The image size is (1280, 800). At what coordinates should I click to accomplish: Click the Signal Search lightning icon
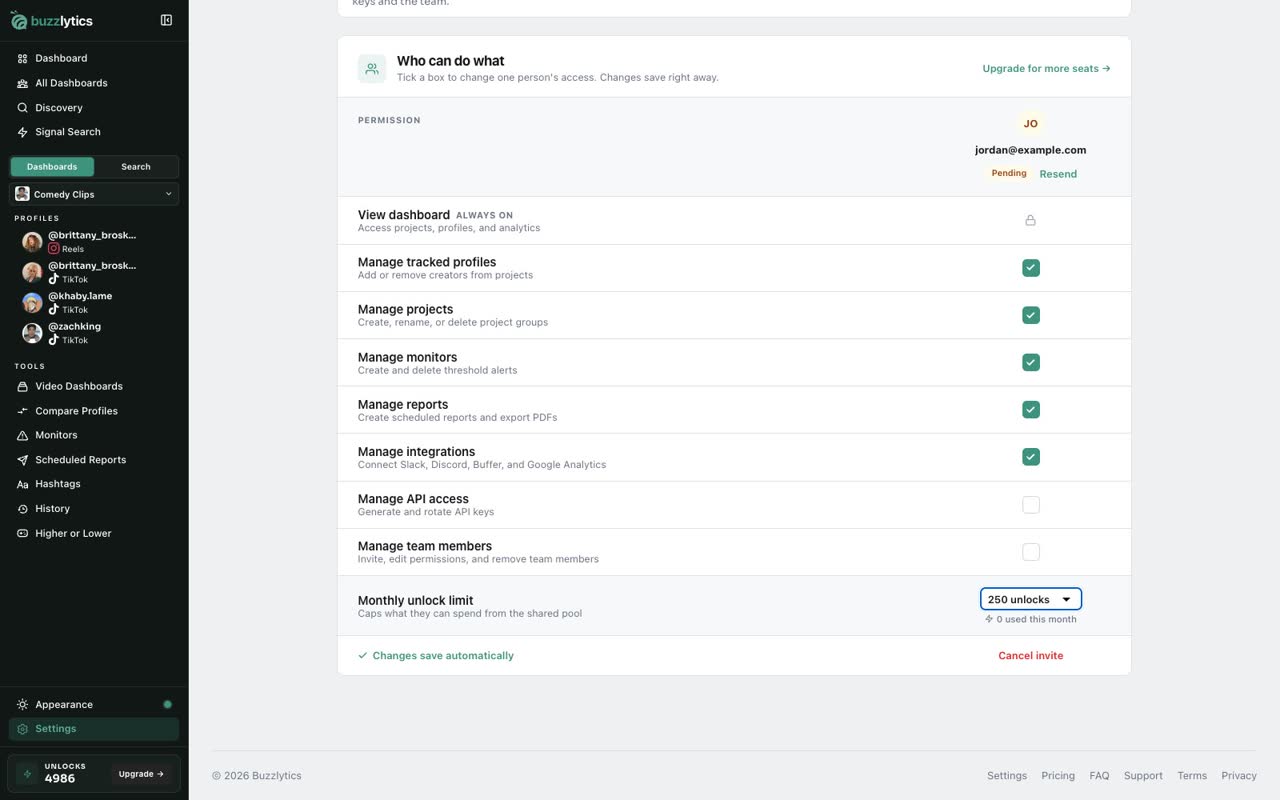(22, 132)
